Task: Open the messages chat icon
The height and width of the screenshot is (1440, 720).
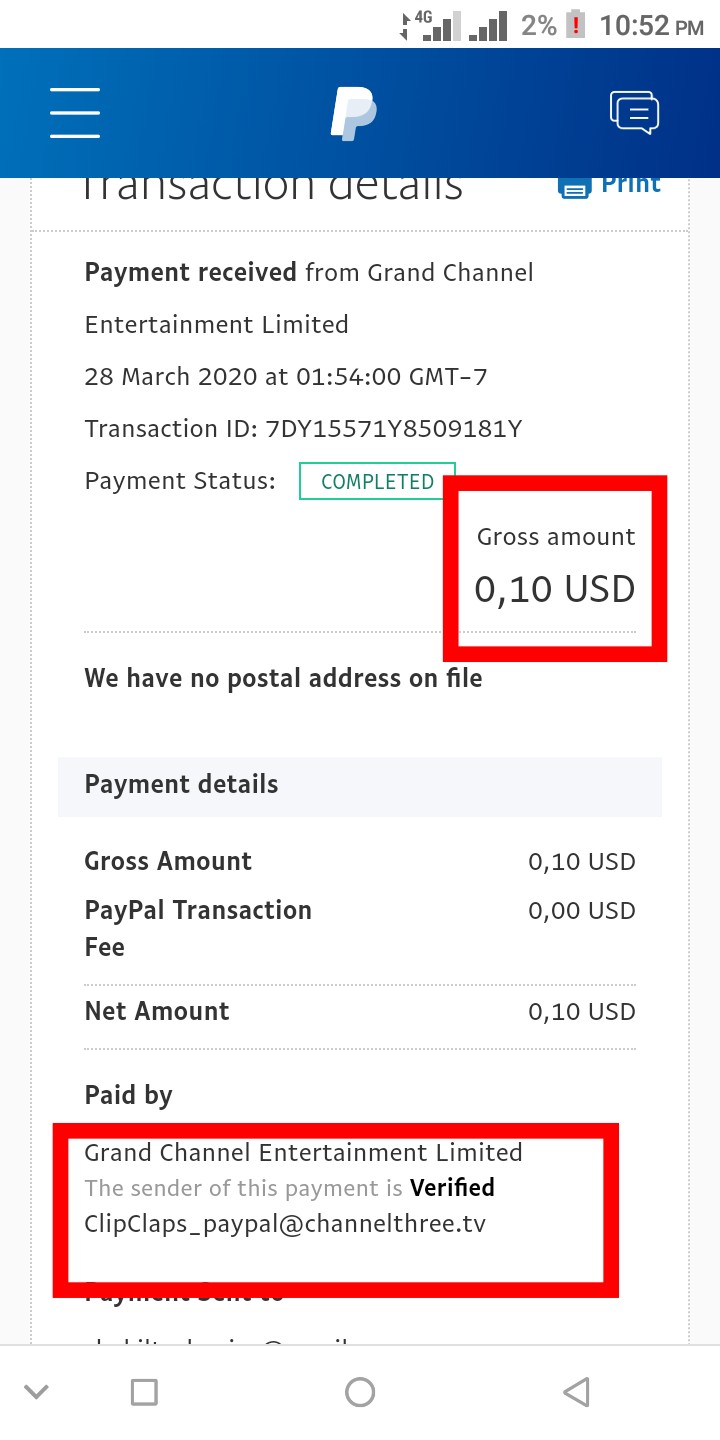Action: point(635,112)
